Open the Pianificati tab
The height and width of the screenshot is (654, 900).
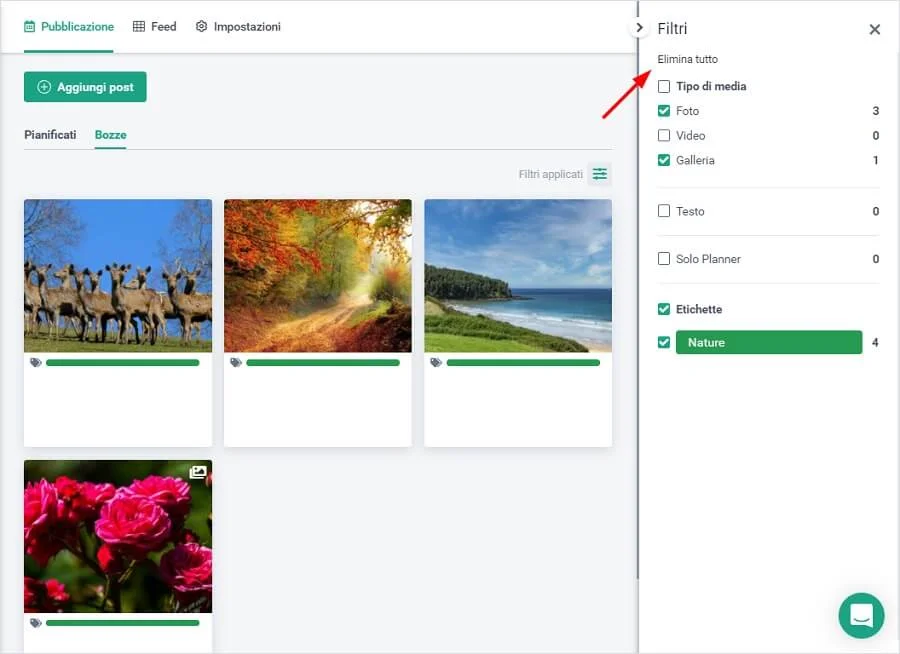[50, 135]
